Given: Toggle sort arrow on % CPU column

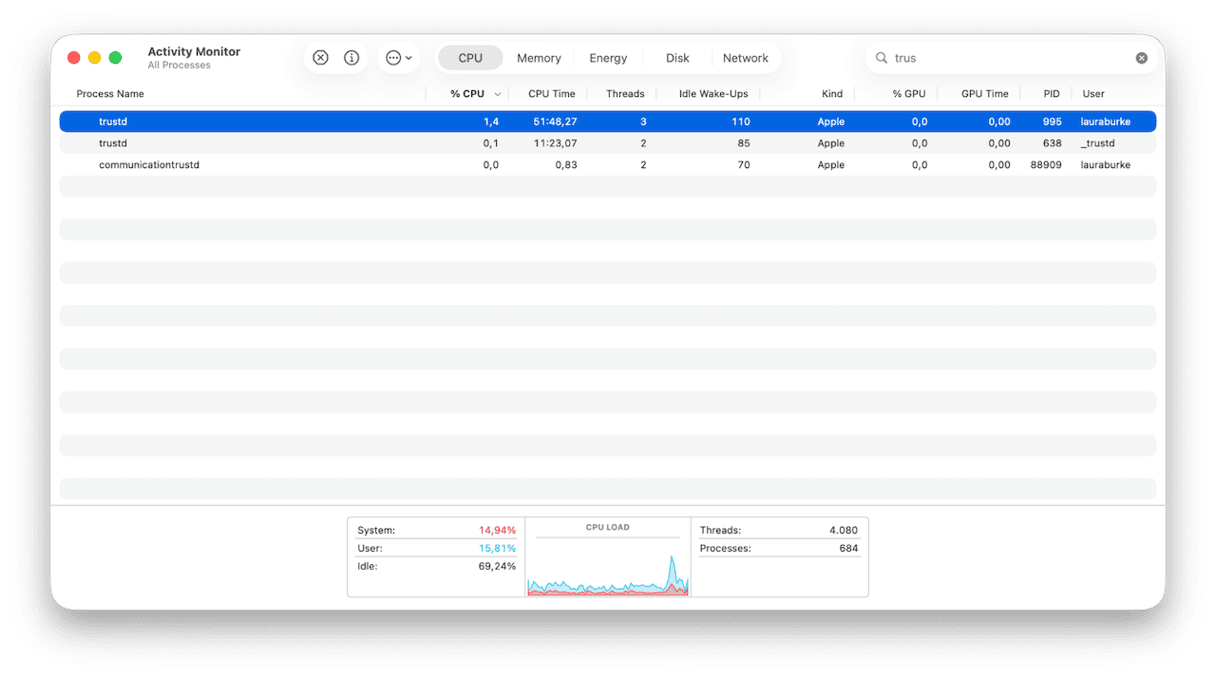Looking at the screenshot, I should [497, 94].
